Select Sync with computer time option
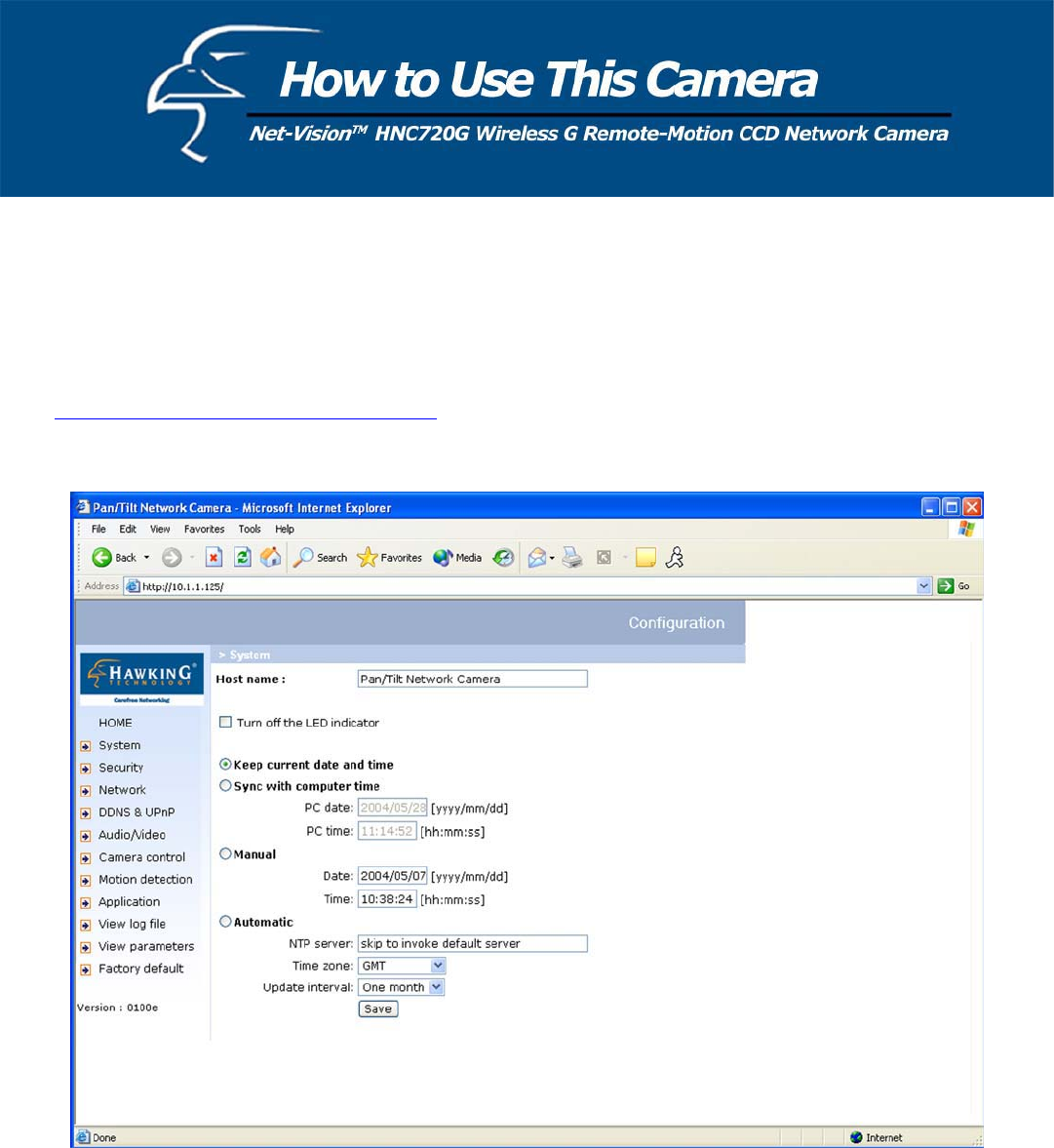This screenshot has height=1148, width=1054. coord(225,785)
